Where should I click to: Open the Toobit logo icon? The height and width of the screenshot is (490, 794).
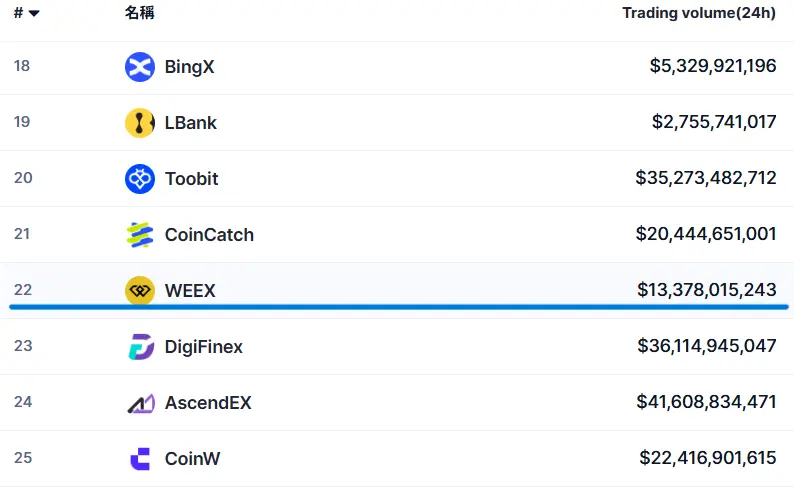(140, 179)
